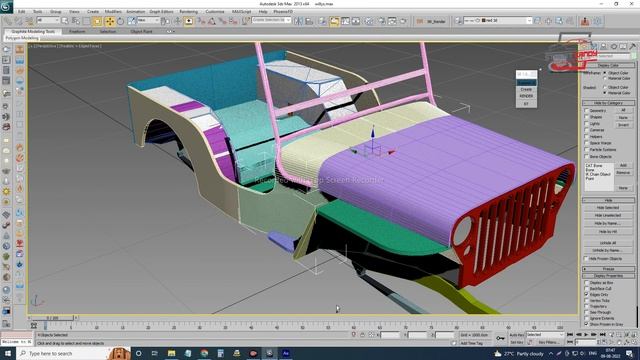Activate the Select and Move tool
This screenshot has width=640, height=360.
click(109, 21)
